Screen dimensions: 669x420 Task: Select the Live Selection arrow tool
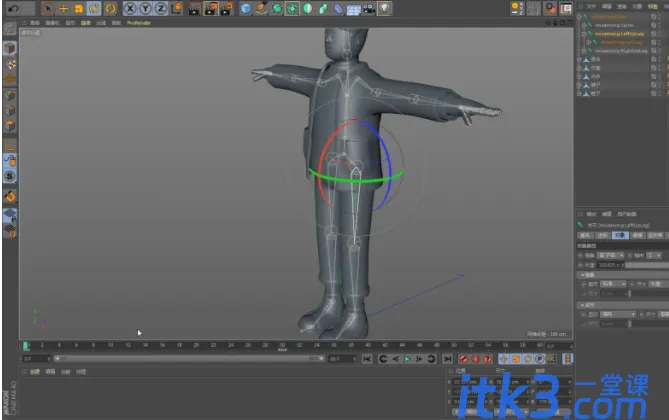pos(48,9)
